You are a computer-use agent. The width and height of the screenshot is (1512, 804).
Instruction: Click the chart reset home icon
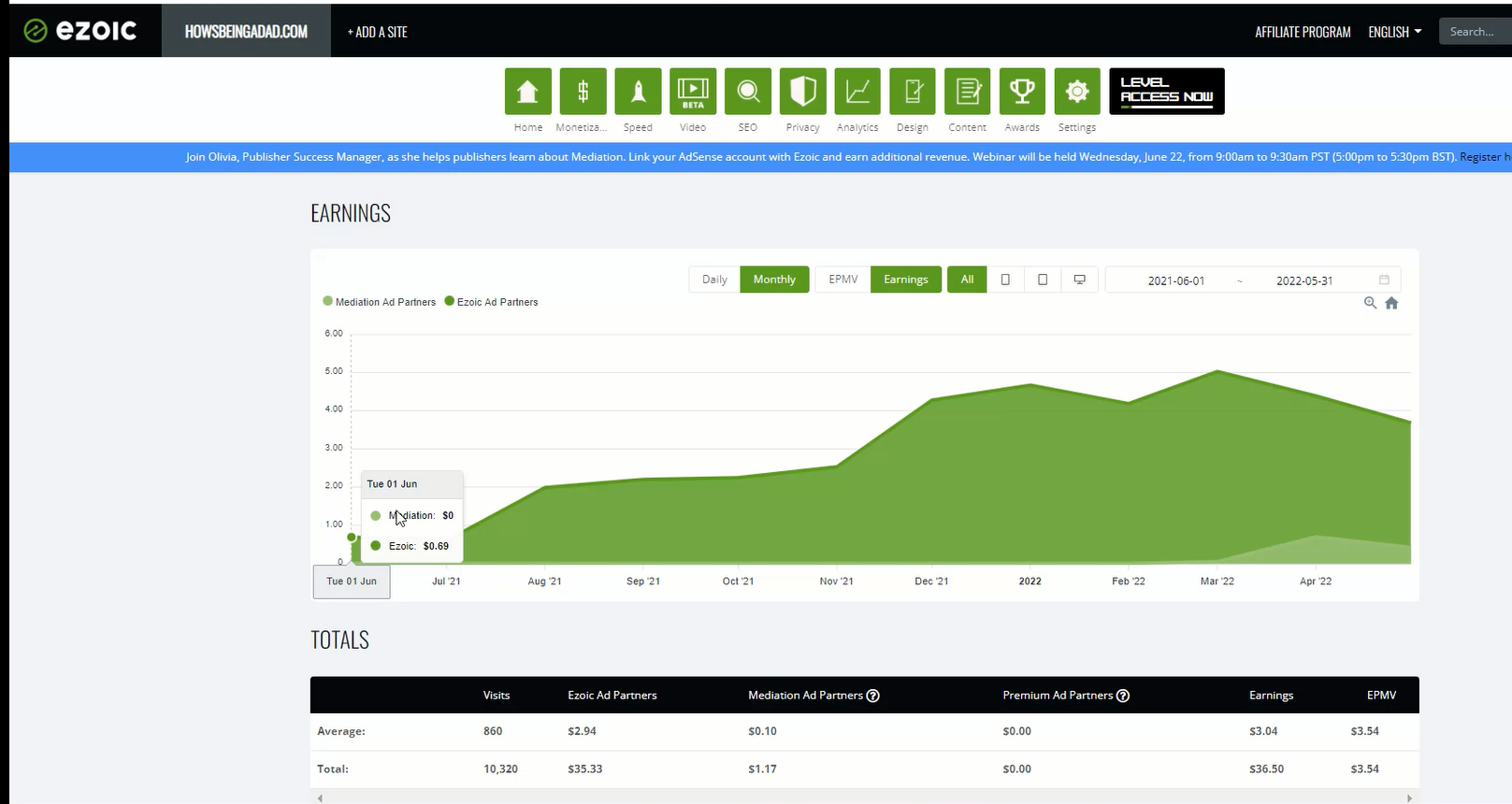coord(1391,303)
